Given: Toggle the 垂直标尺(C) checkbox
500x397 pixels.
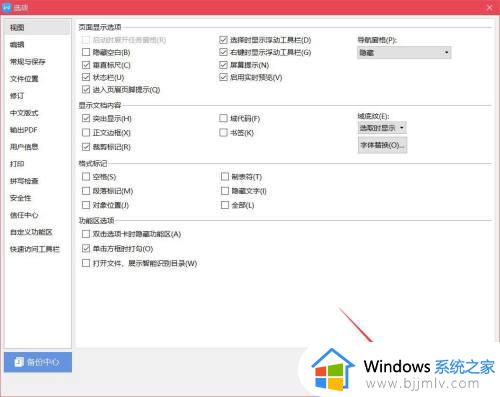Looking at the screenshot, I should point(86,65).
